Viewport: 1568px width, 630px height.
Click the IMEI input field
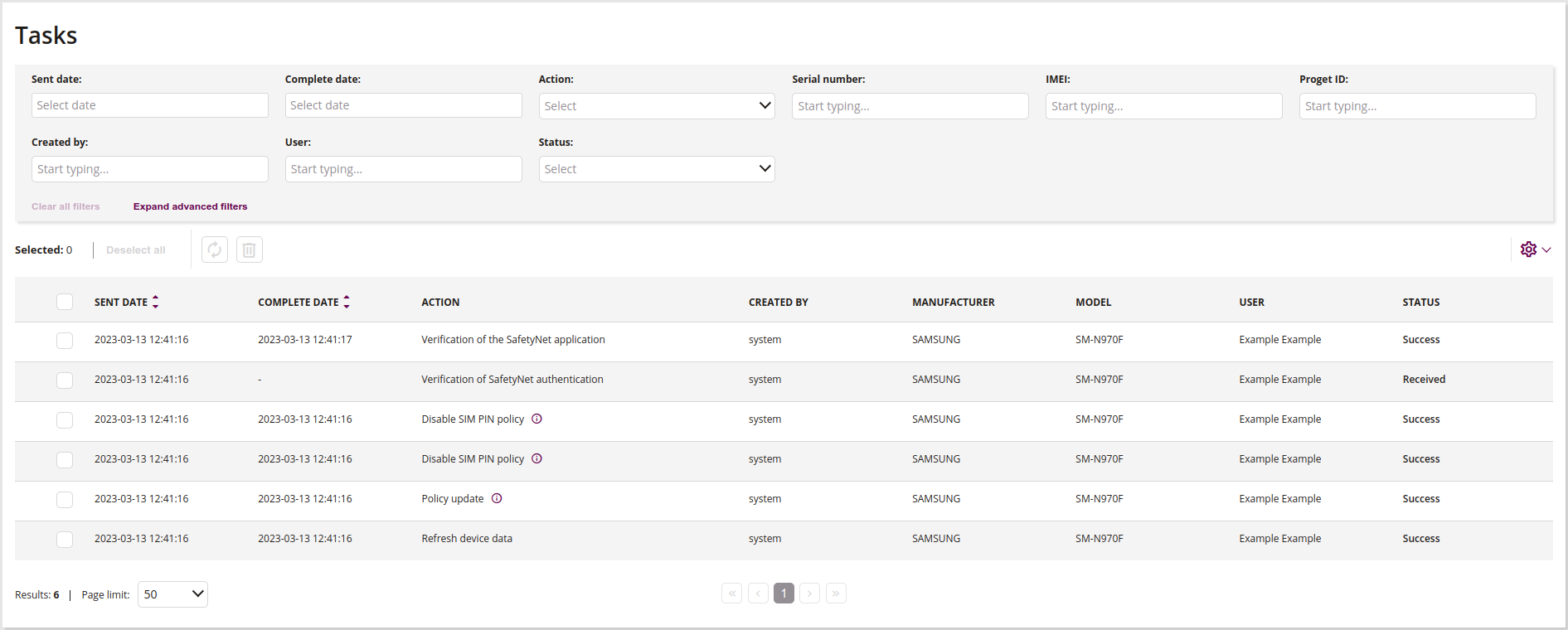coord(1164,106)
